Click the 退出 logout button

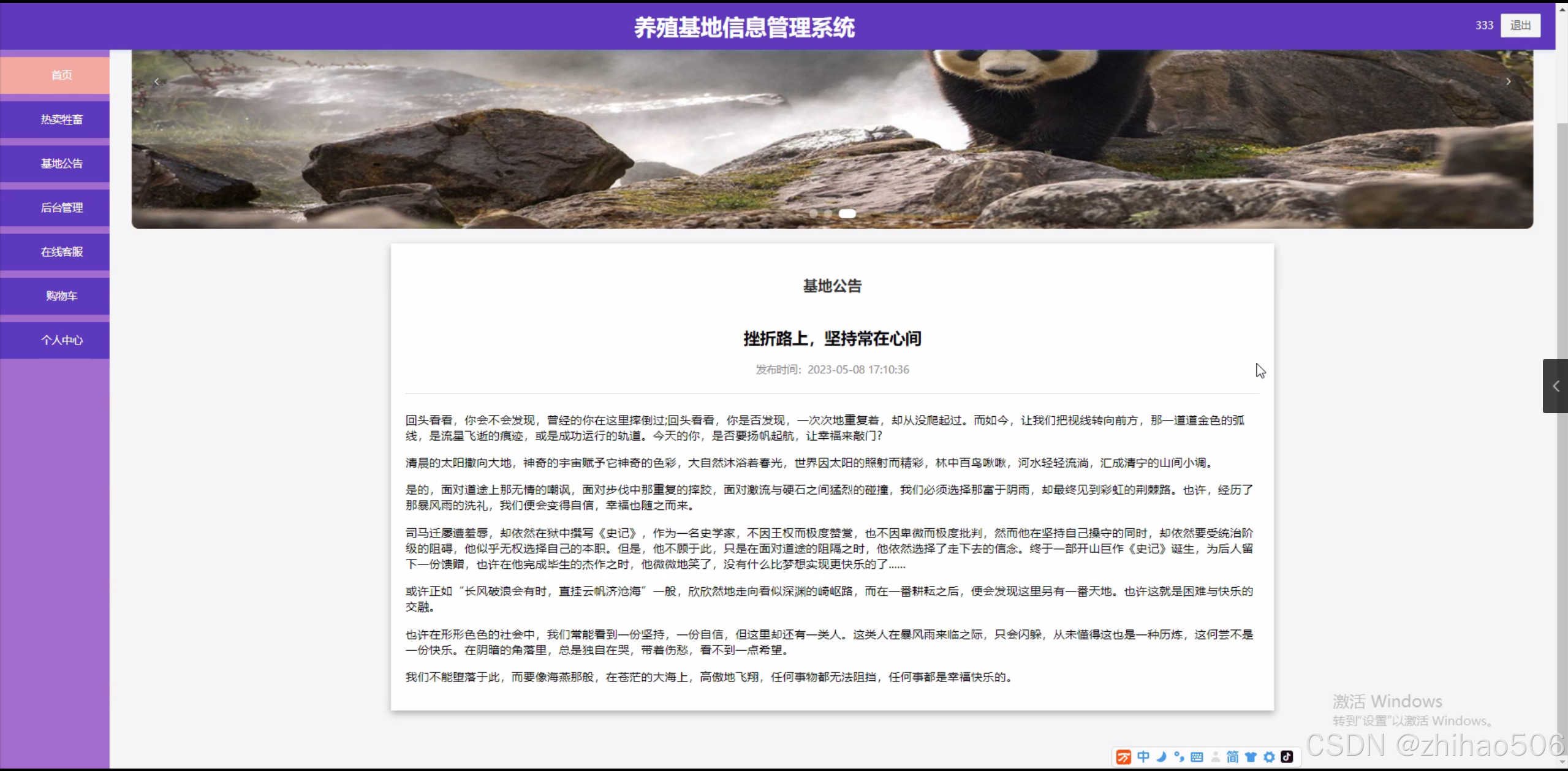(1520, 25)
